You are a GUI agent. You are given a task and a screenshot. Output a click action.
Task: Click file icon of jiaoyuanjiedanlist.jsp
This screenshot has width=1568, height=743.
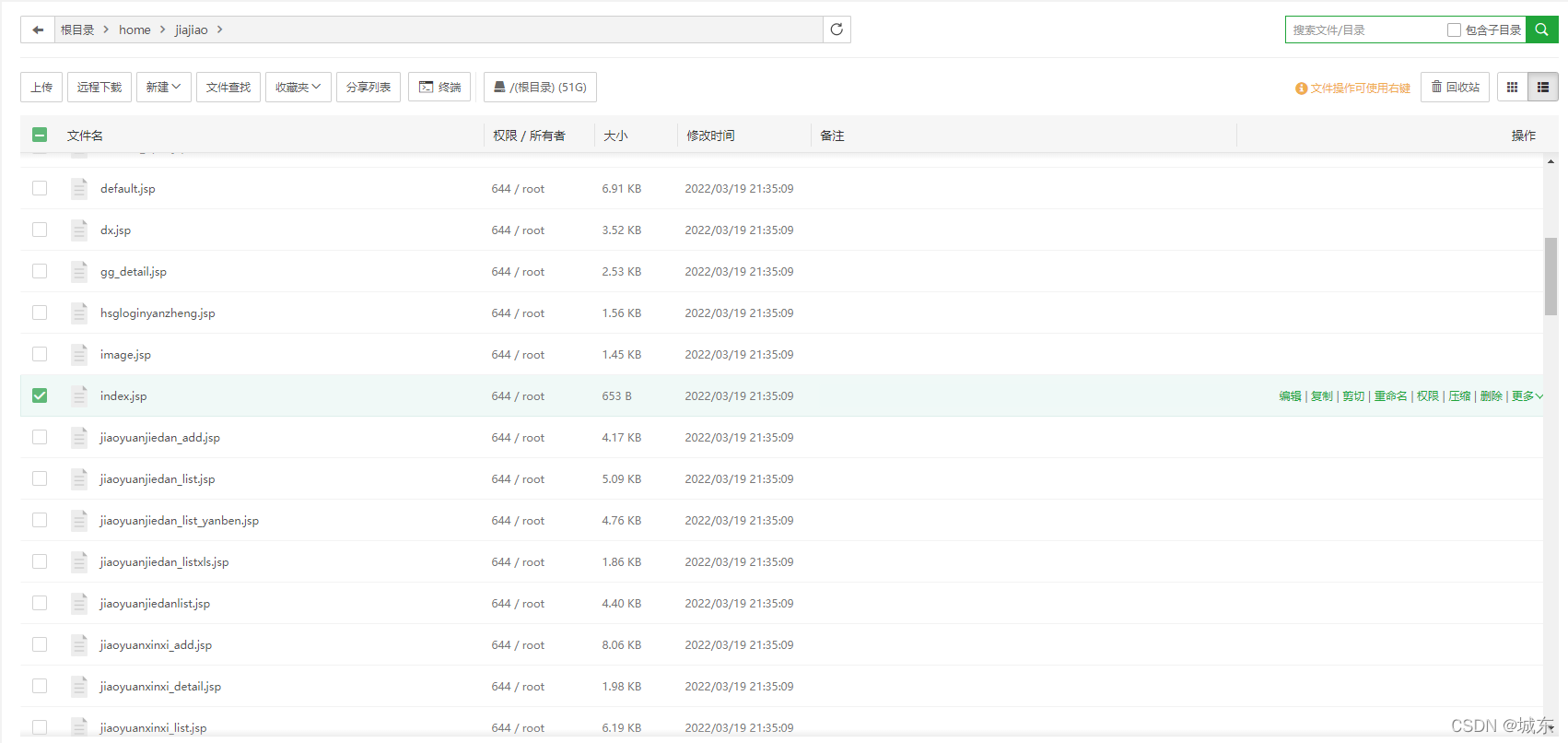pos(79,603)
